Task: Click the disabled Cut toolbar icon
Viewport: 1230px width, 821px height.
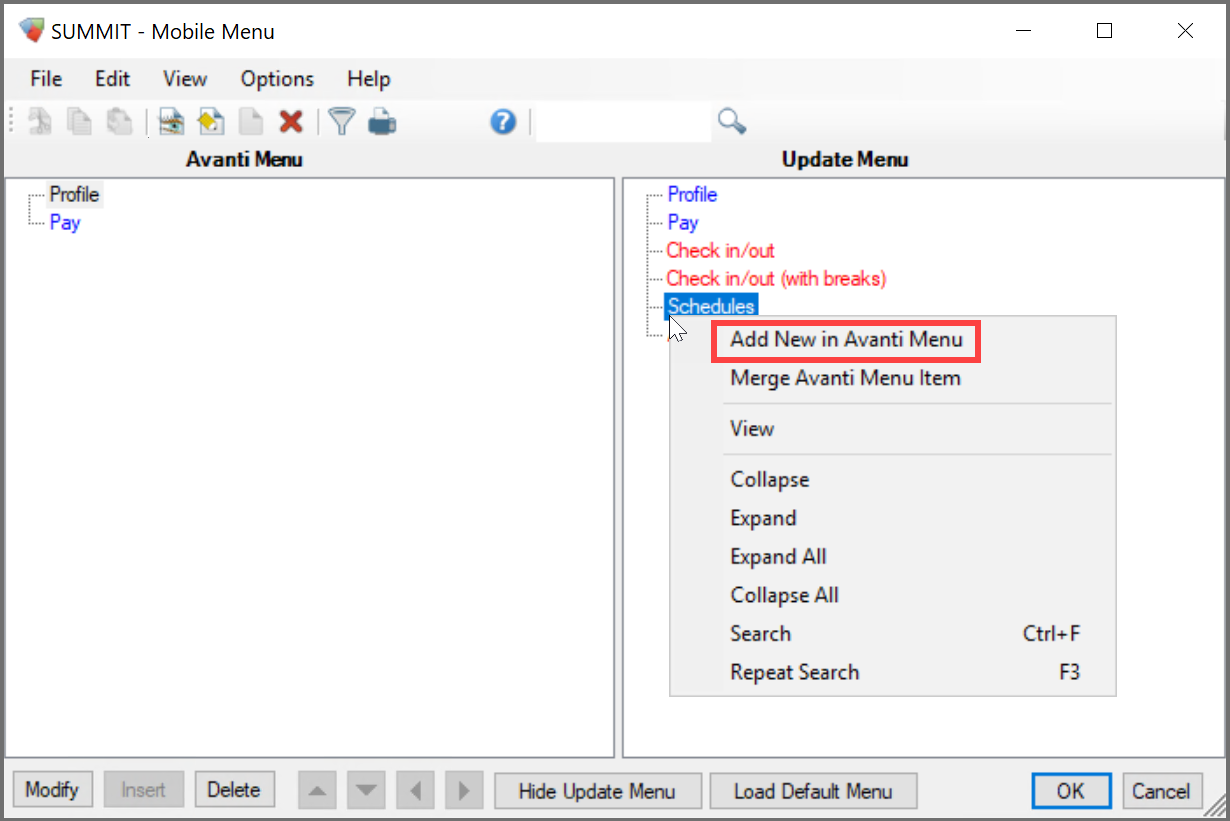Action: point(40,122)
